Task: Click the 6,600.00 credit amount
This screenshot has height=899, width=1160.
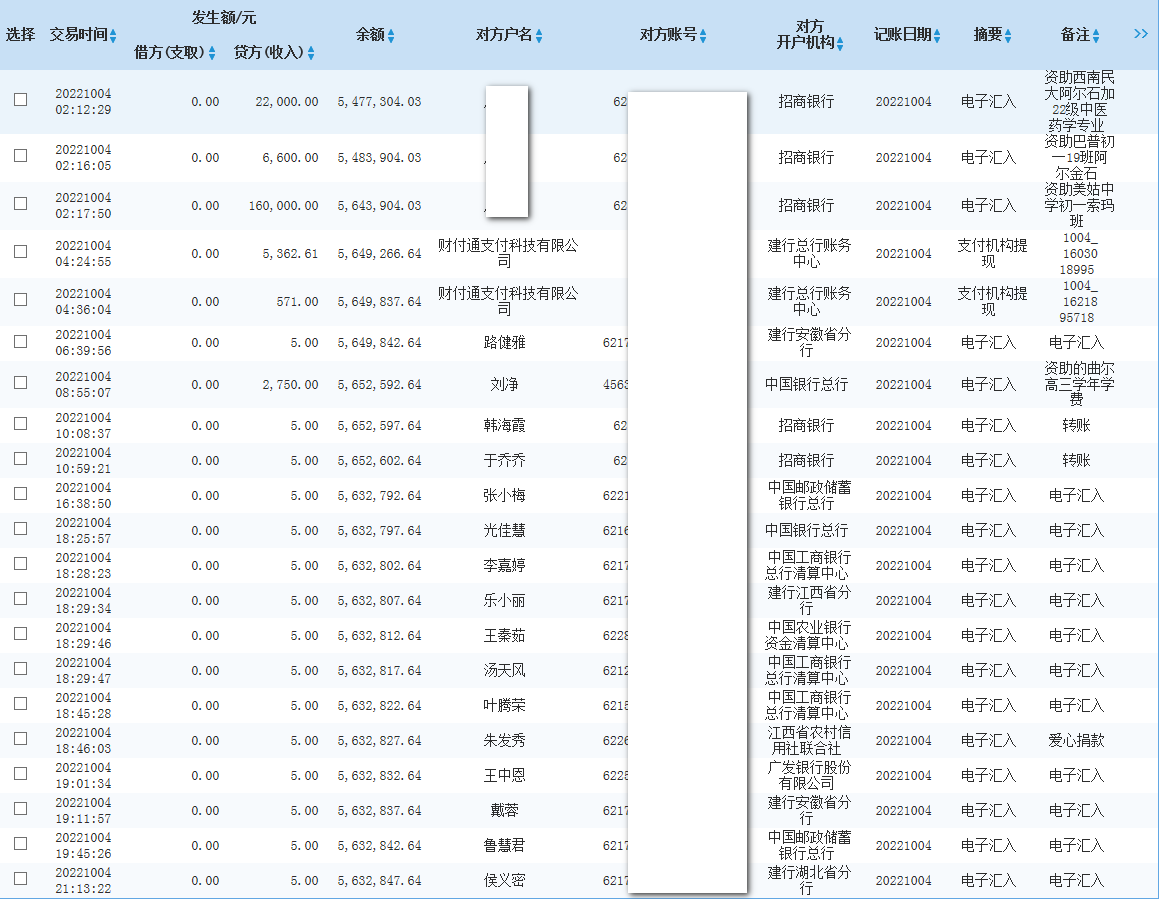Action: click(x=291, y=158)
